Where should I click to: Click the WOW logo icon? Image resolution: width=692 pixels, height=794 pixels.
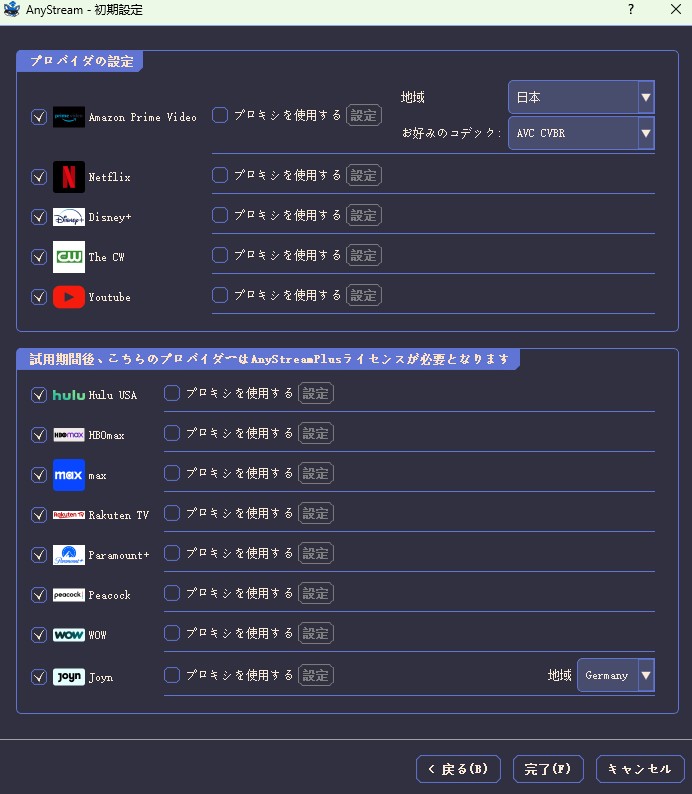click(x=69, y=635)
